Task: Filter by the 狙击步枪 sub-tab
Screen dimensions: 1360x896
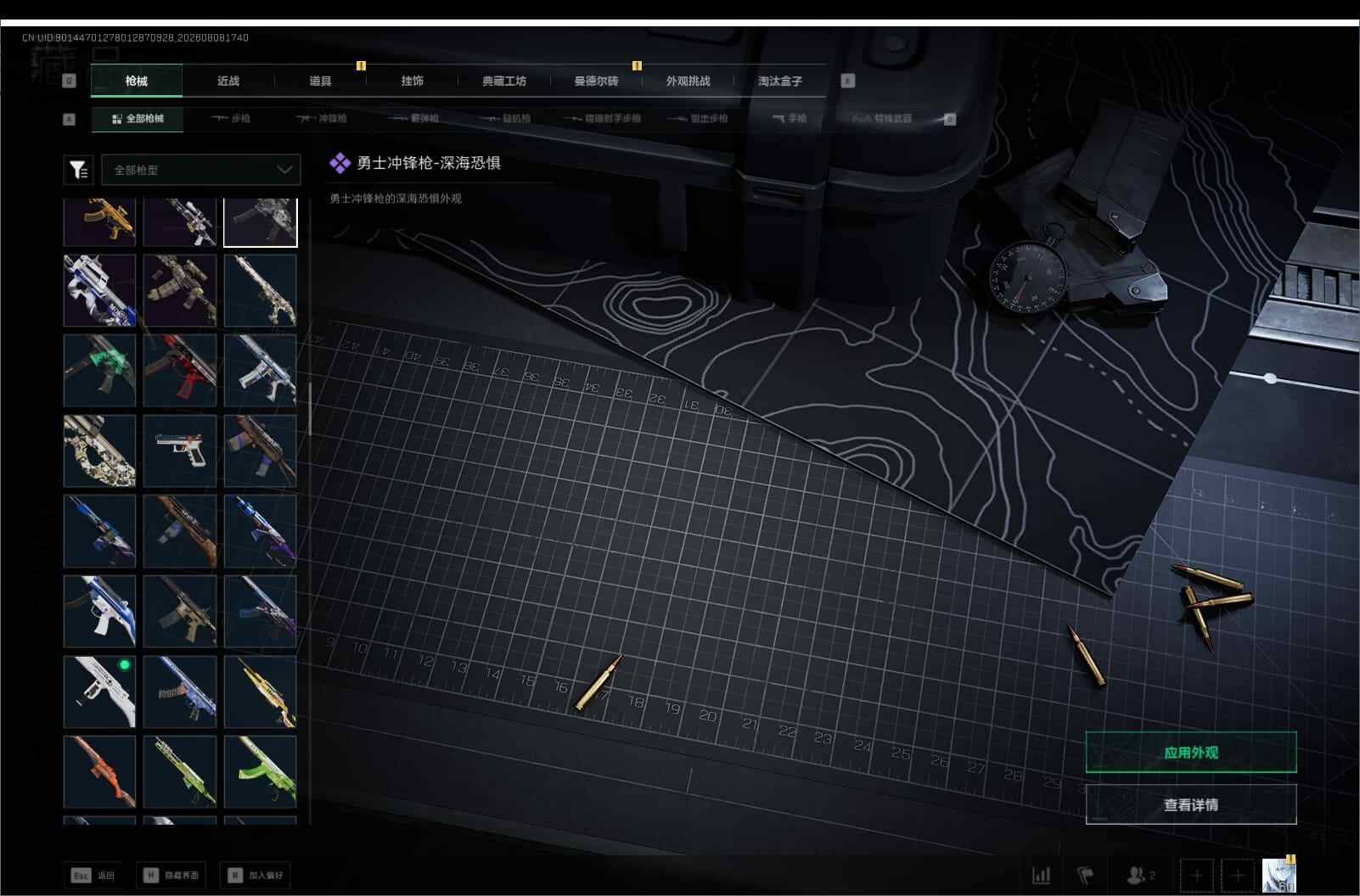Action: tap(698, 119)
